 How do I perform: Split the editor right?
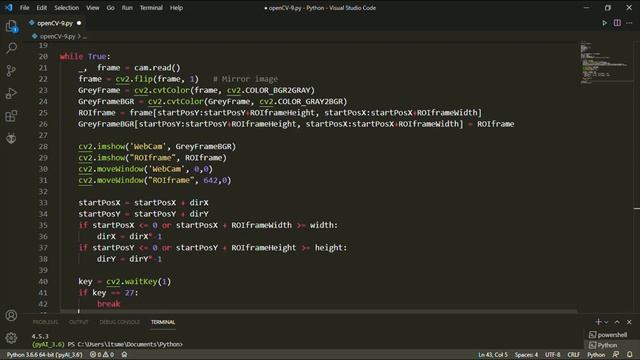(617, 23)
